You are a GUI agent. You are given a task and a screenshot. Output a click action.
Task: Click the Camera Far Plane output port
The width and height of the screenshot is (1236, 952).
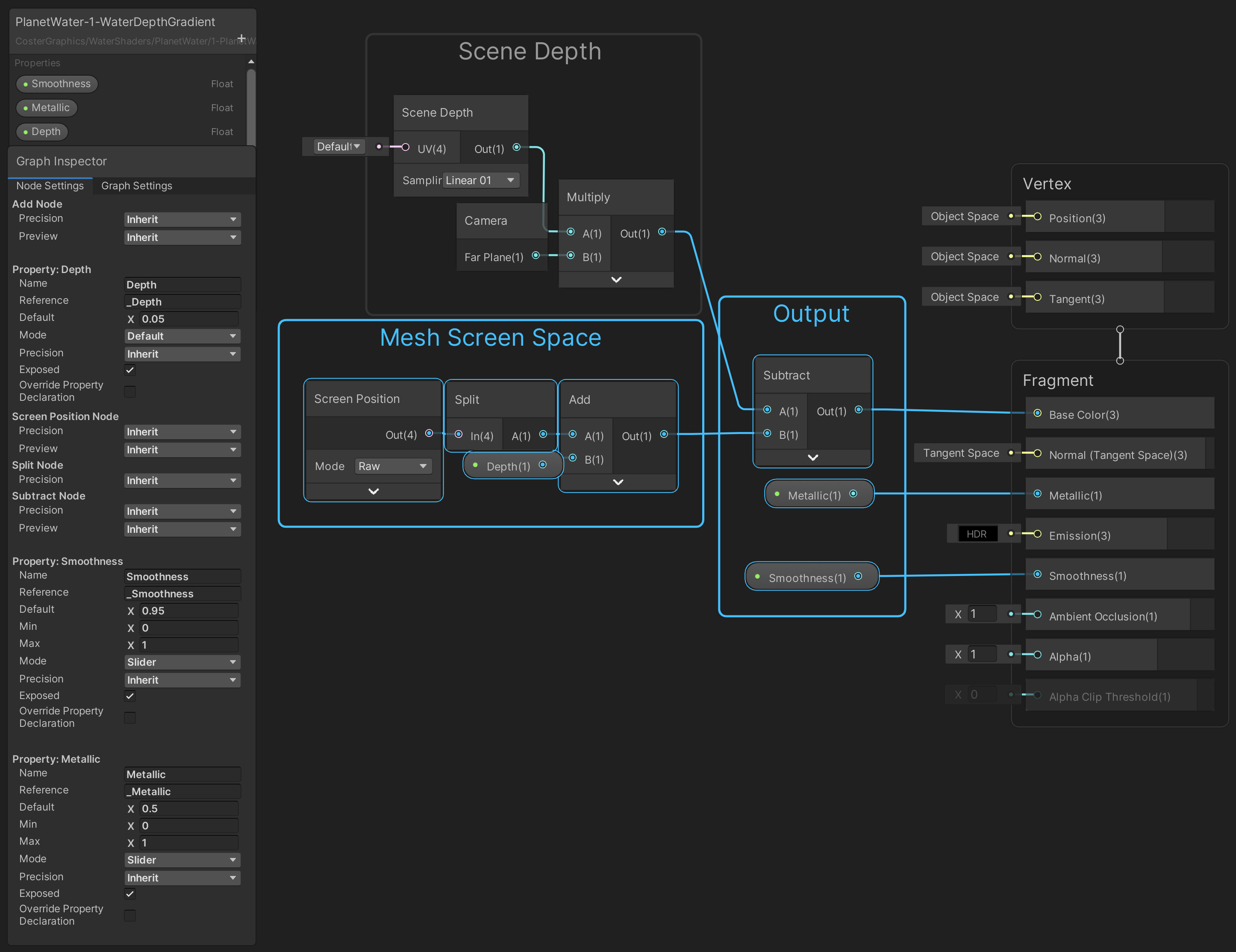point(536,256)
